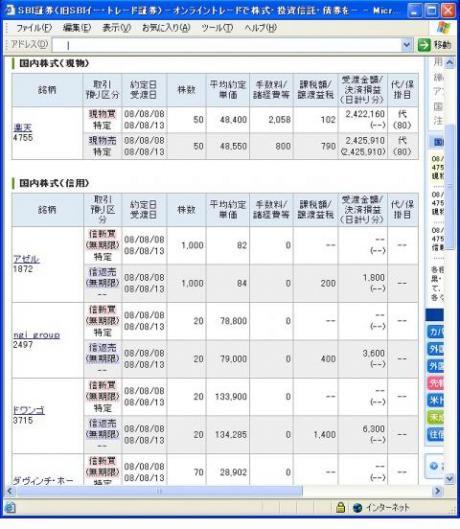Image resolution: width=460 pixels, height=529 pixels.
Task: Click the 国内株式(現物) section heading
Action: point(54,63)
